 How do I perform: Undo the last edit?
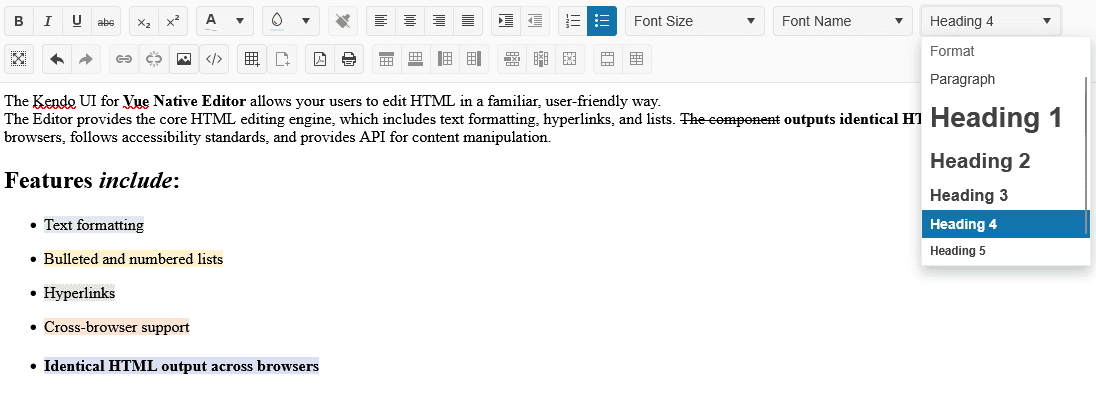[57, 59]
